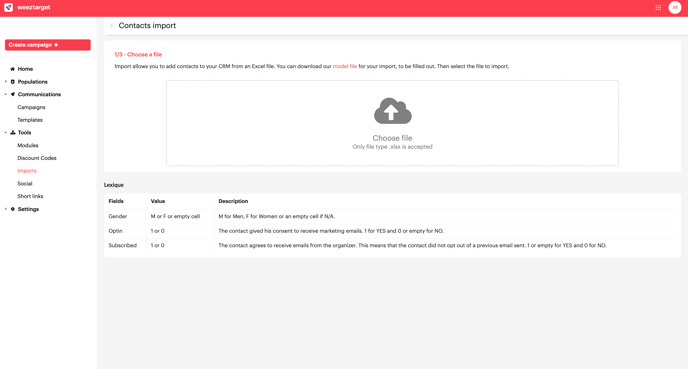
Task: Click the cloud upload icon
Action: tap(392, 111)
